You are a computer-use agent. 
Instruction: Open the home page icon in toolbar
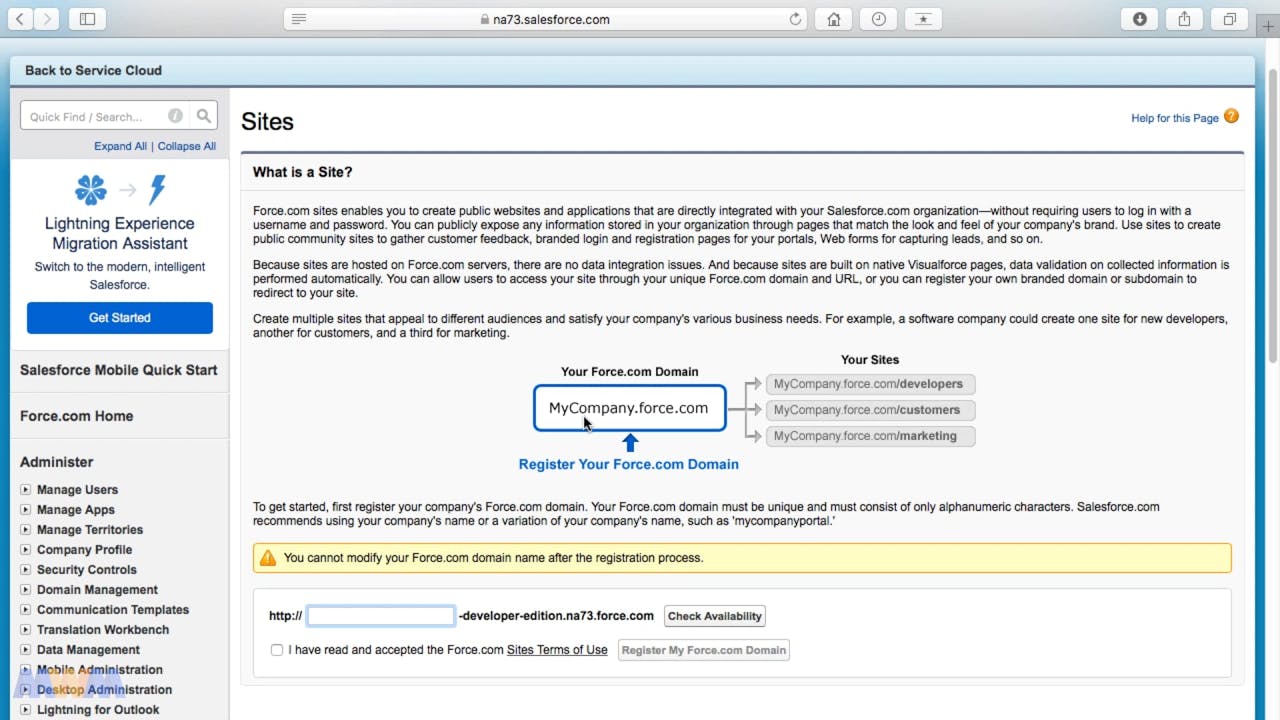pos(834,19)
